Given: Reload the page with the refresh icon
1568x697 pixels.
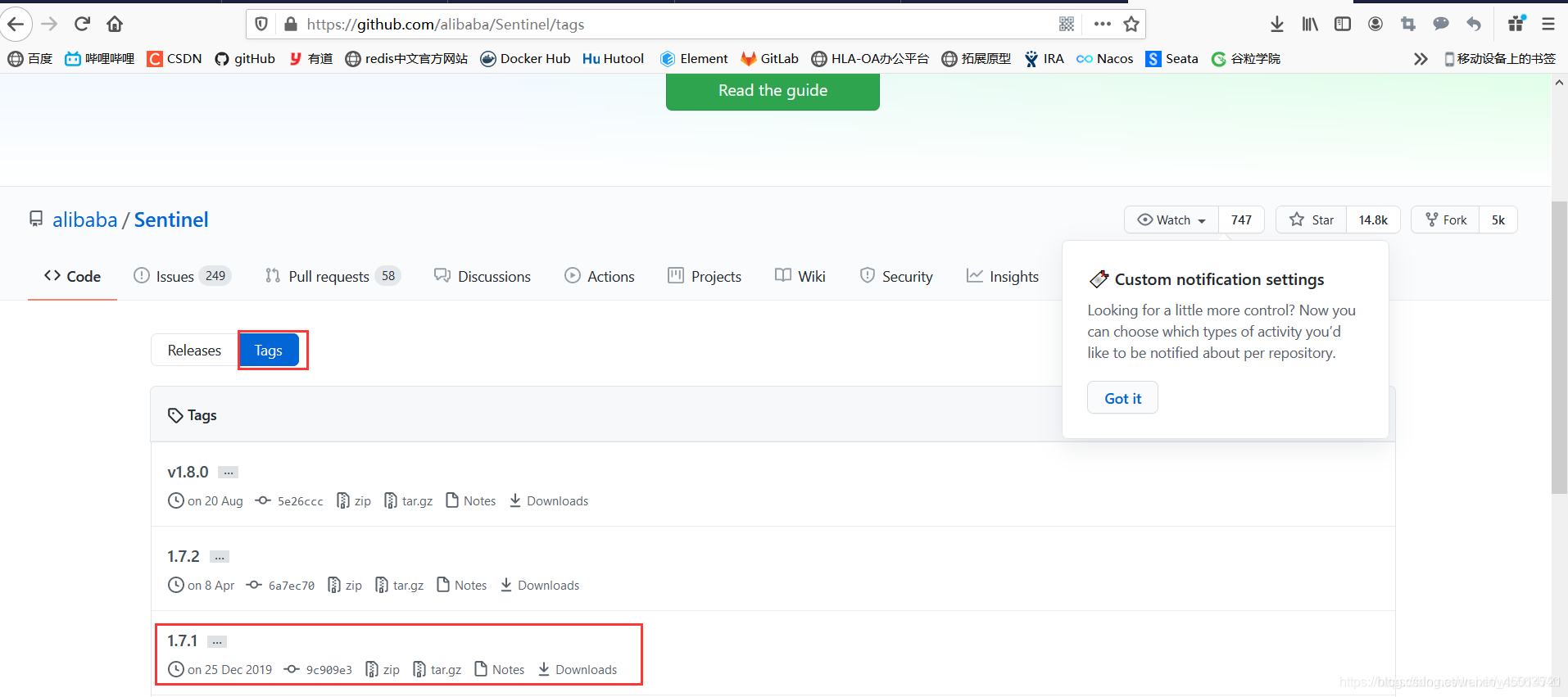Looking at the screenshot, I should click(82, 24).
